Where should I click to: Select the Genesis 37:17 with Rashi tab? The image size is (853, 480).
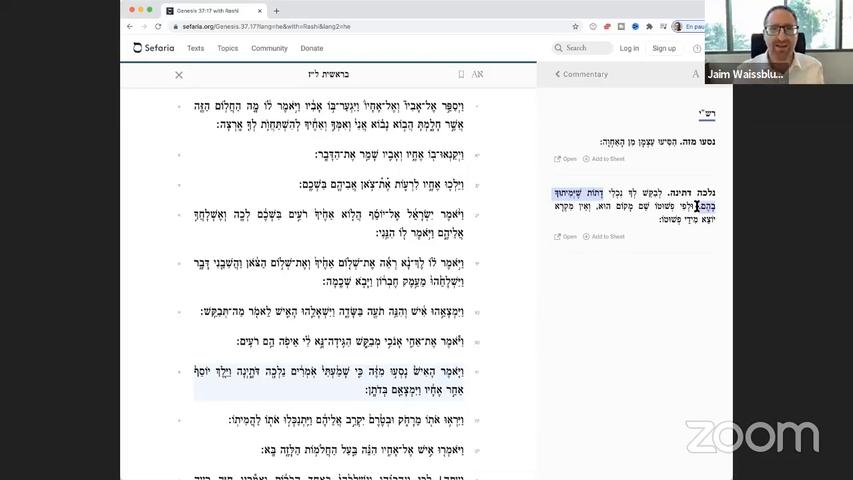click(x=214, y=11)
